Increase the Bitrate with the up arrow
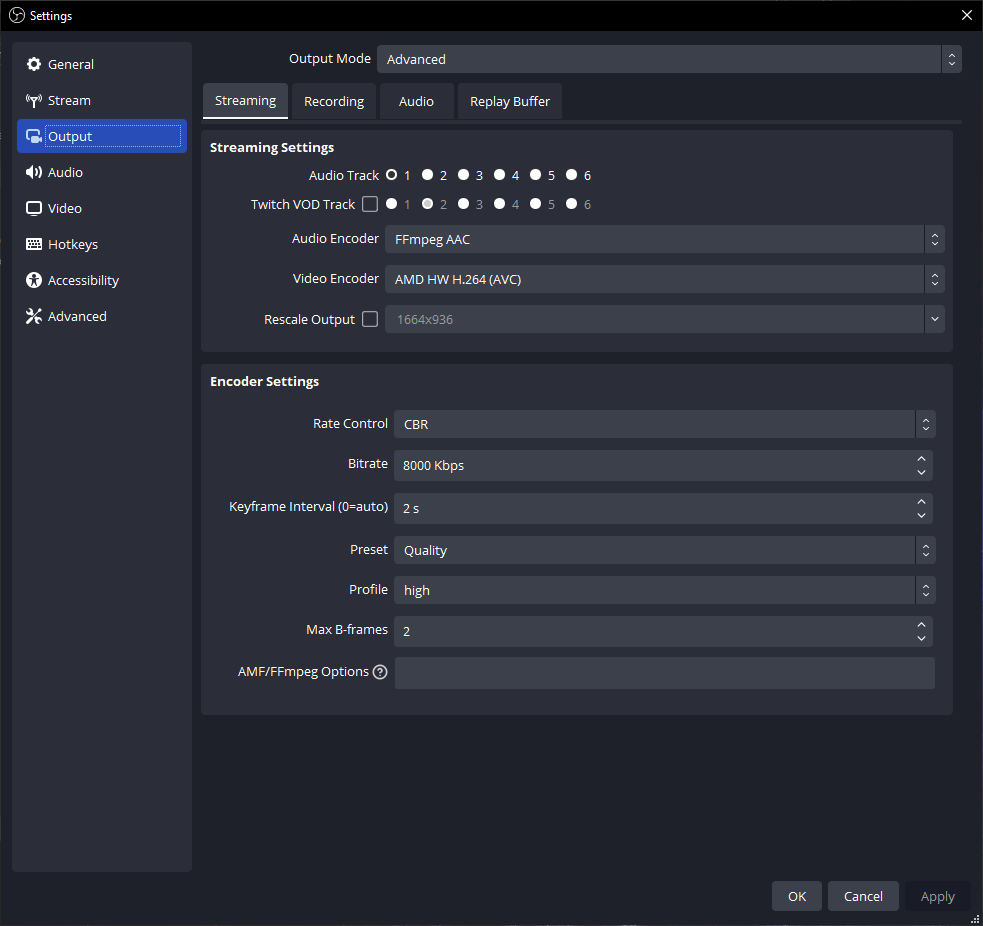The image size is (983, 926). [x=921, y=459]
